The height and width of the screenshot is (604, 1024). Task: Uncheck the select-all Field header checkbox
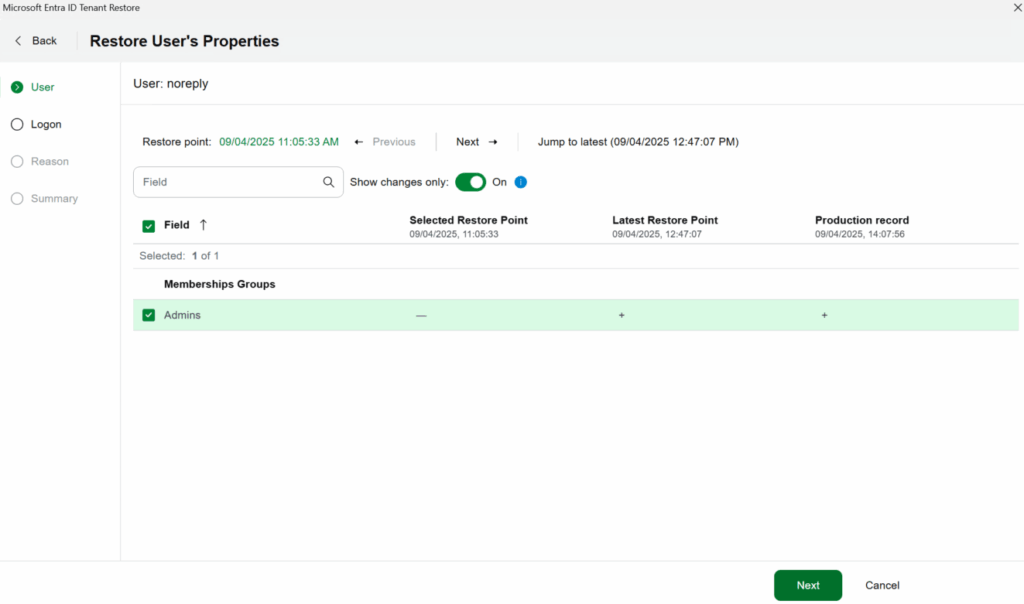pyautogui.click(x=149, y=226)
